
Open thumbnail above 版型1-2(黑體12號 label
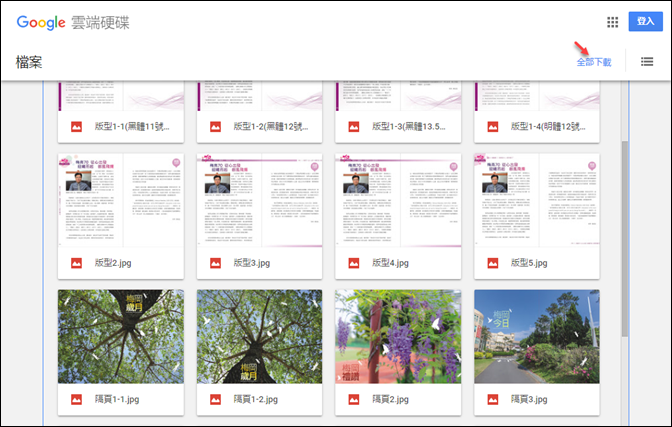pyautogui.click(x=259, y=96)
